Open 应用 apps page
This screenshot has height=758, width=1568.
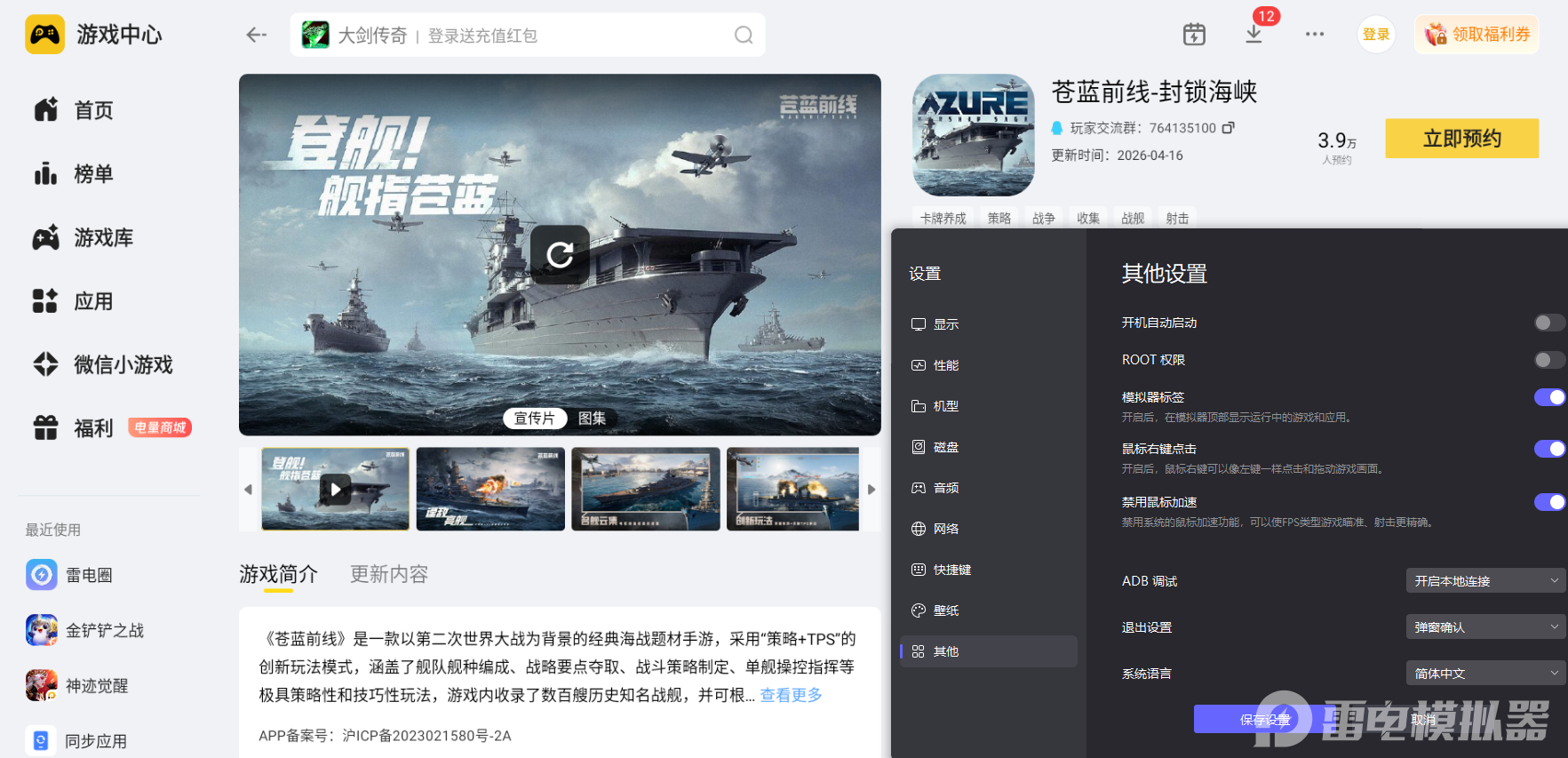(x=74, y=301)
